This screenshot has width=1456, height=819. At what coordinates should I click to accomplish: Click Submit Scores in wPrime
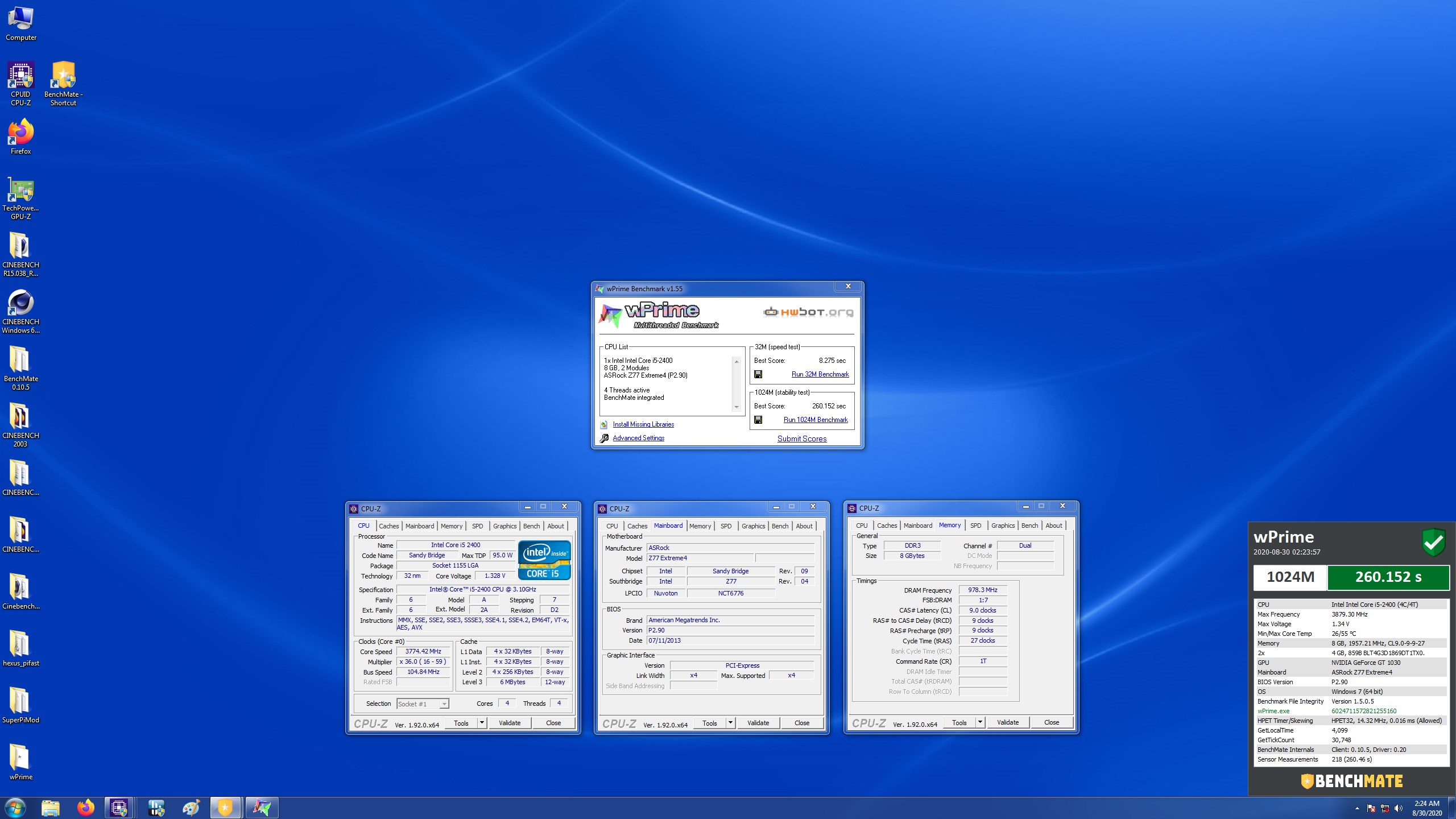pos(802,439)
